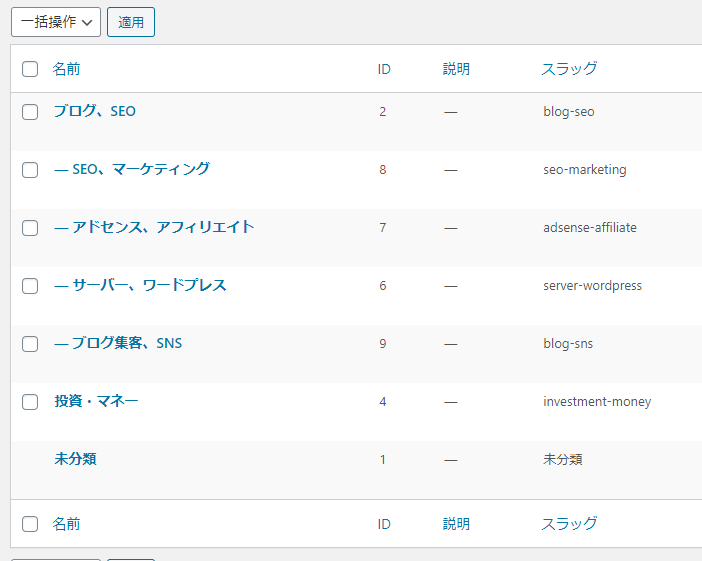Check the サーバー、ワードプレス row checkbox
The image size is (702, 561).
[x=30, y=286]
